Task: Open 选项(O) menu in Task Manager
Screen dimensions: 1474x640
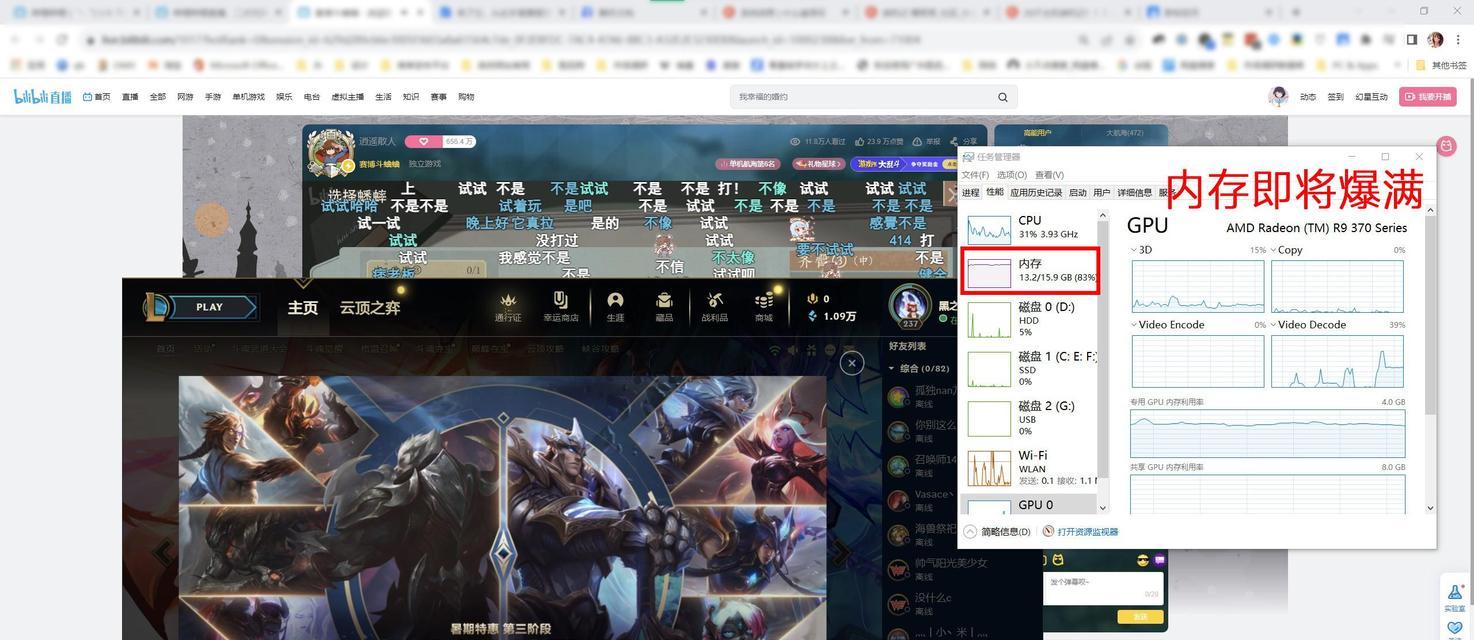Action: pyautogui.click(x=1012, y=175)
